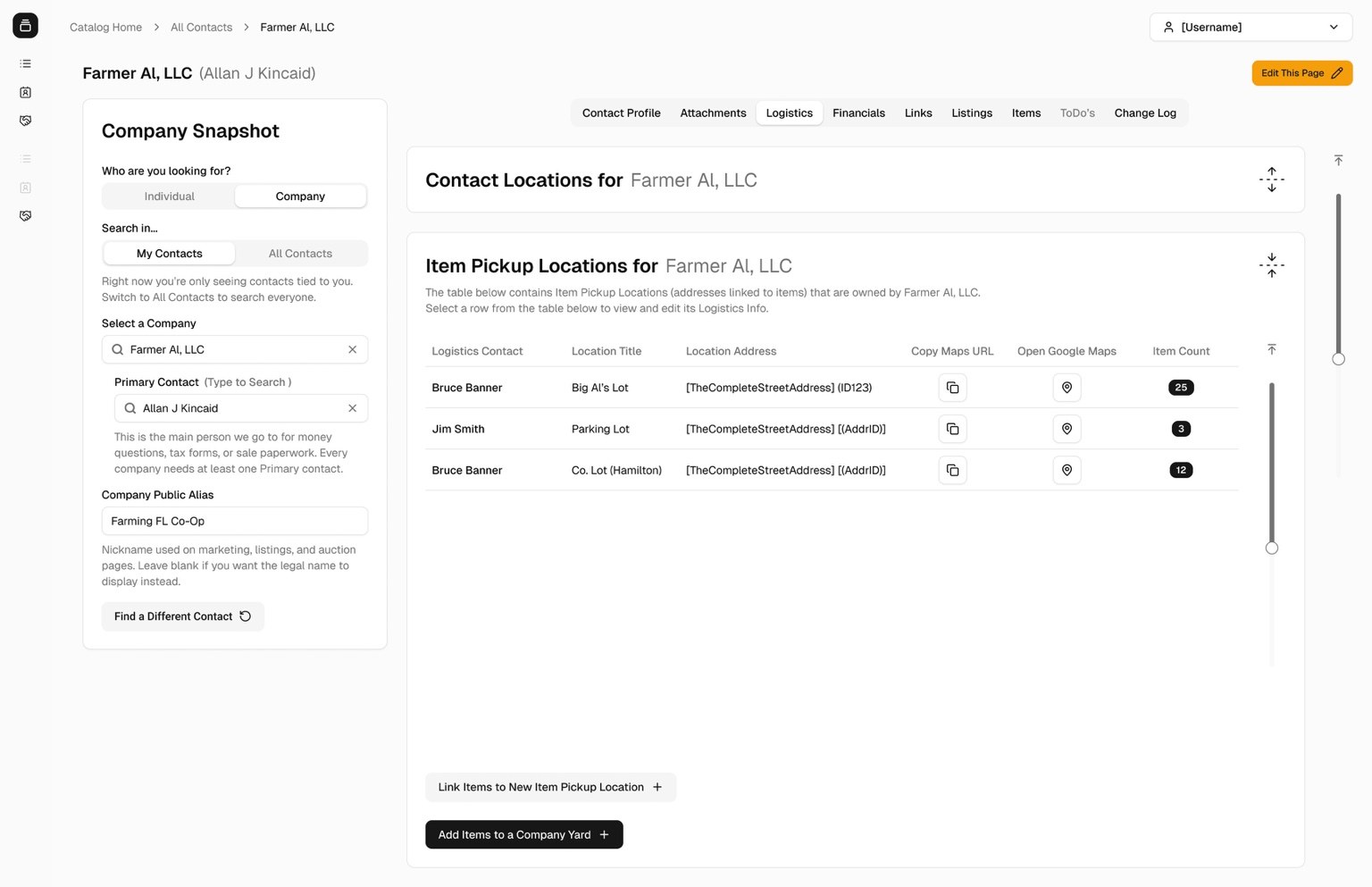Copy Maps URL for Co. Lot (Hamilton)

pyautogui.click(x=952, y=470)
